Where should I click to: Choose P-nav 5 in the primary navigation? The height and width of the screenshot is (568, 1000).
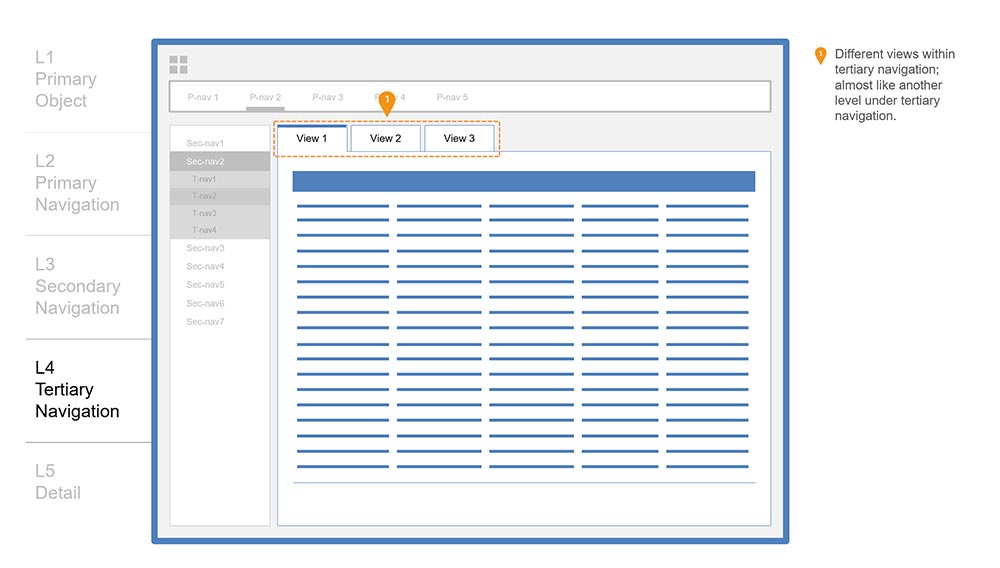click(x=452, y=97)
